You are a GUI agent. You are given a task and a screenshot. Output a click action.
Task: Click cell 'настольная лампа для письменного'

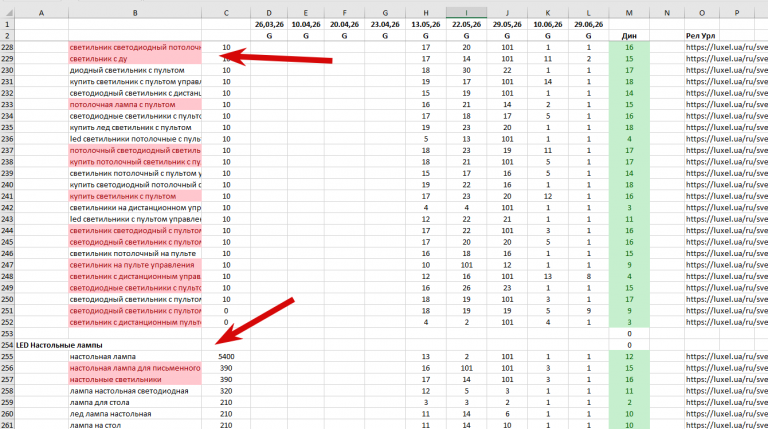tap(135, 368)
